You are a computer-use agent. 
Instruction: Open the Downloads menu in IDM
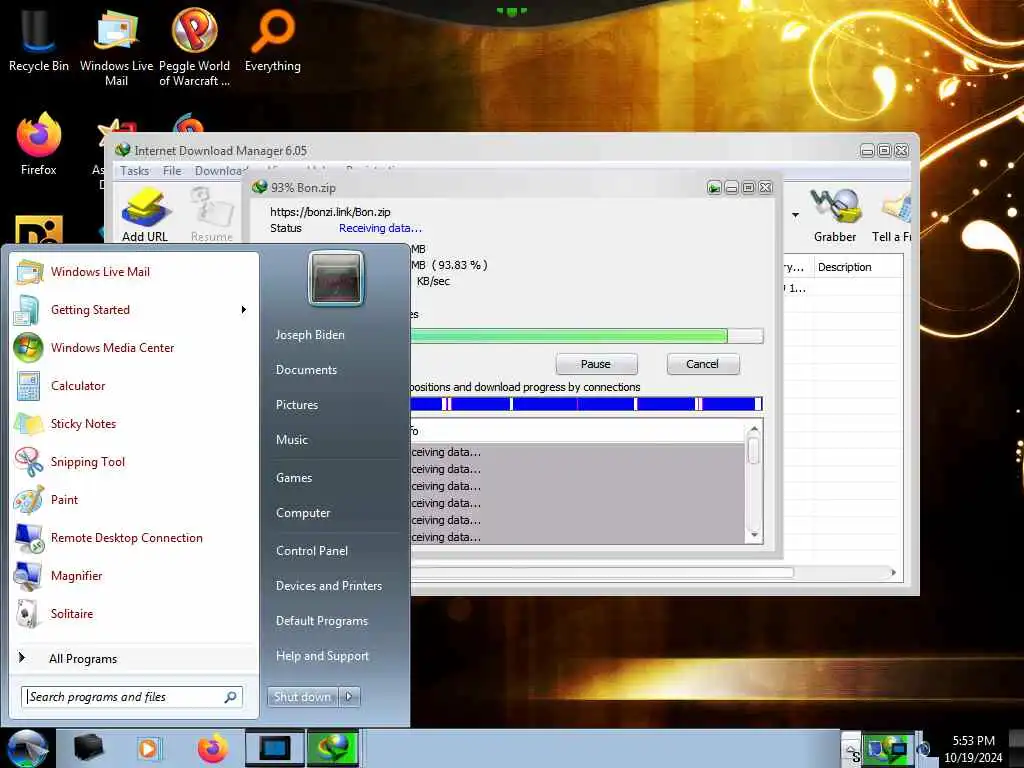point(221,171)
